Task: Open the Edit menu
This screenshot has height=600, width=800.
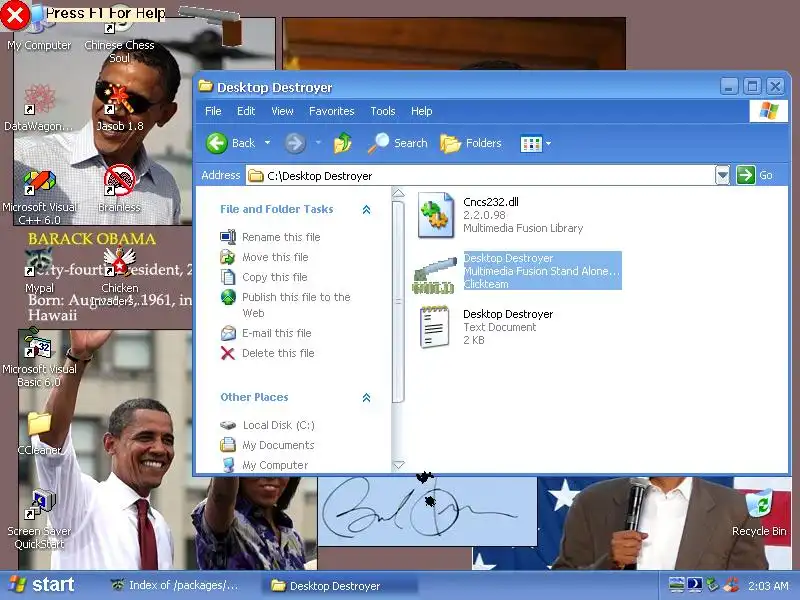Action: coord(246,111)
